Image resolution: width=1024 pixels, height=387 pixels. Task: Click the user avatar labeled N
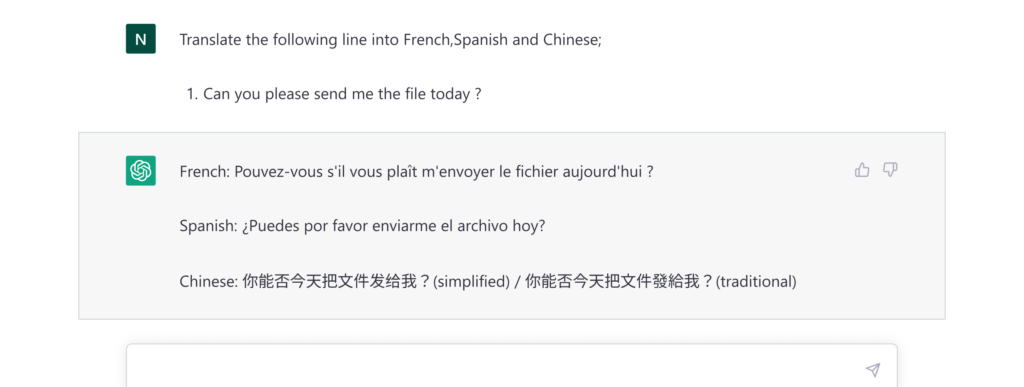tap(140, 39)
